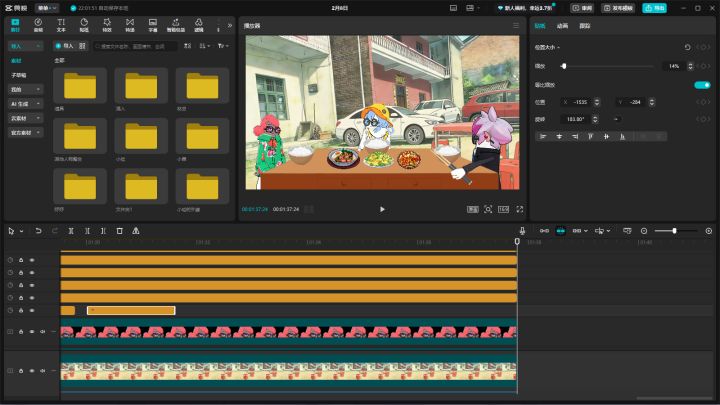Reset the position and size settings

point(687,47)
